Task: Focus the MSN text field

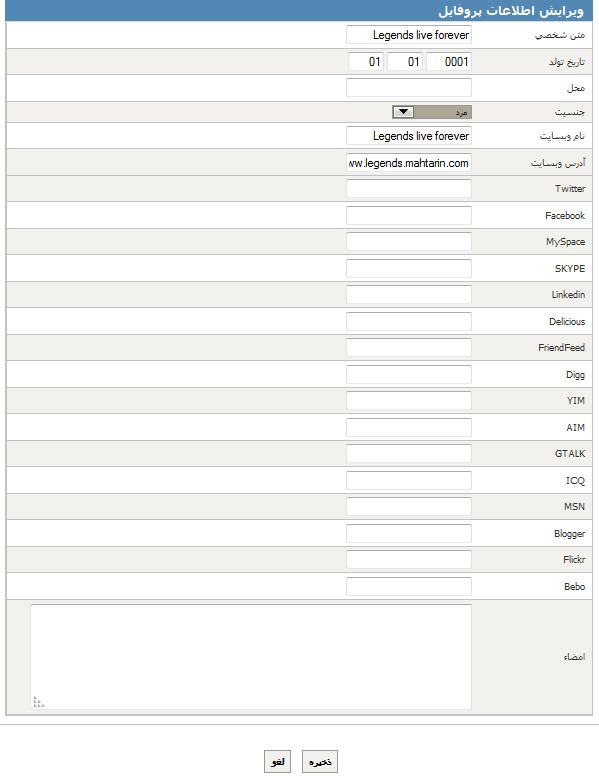Action: pos(409,507)
